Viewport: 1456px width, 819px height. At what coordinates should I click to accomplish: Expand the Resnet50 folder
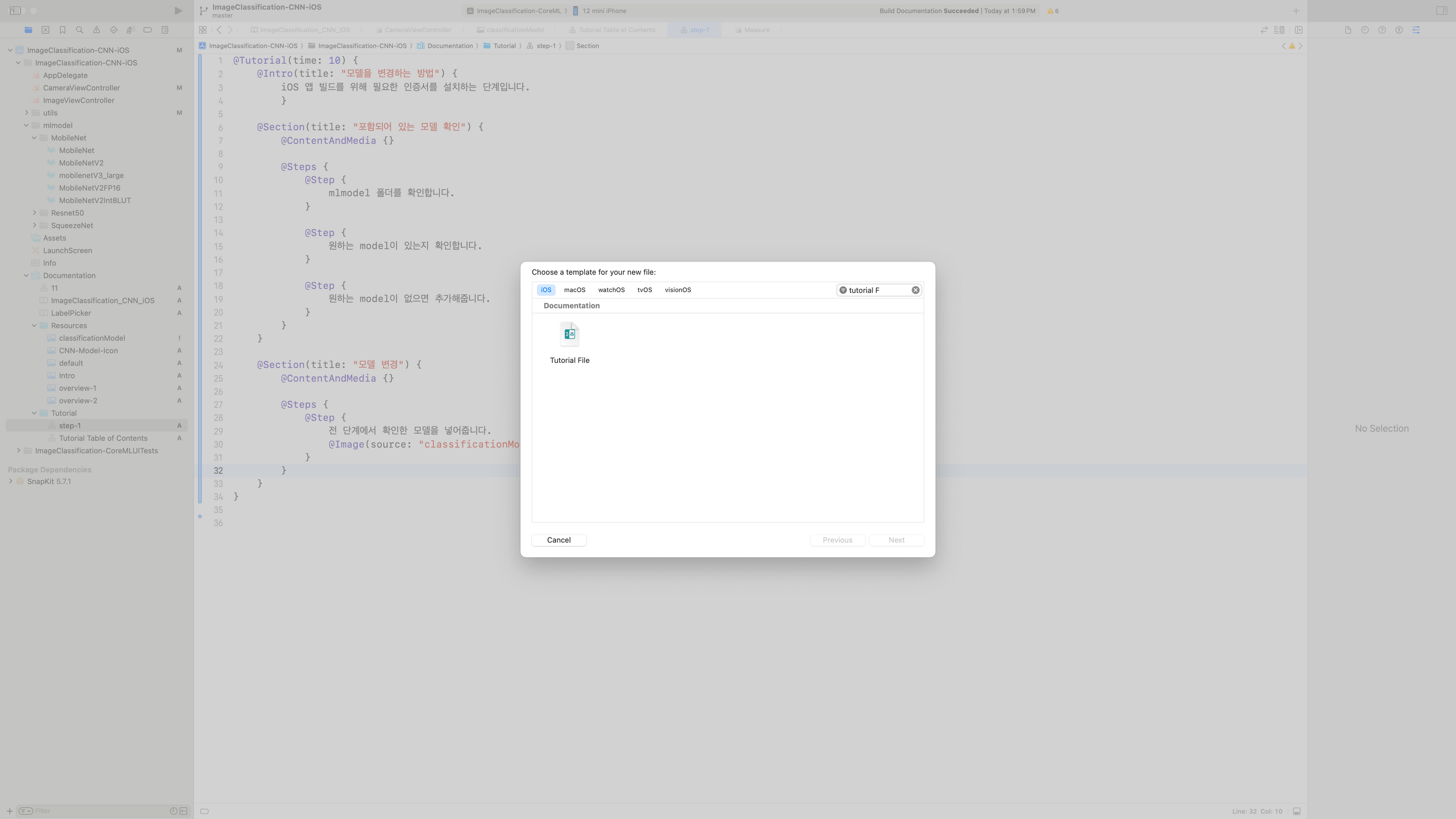[34, 213]
